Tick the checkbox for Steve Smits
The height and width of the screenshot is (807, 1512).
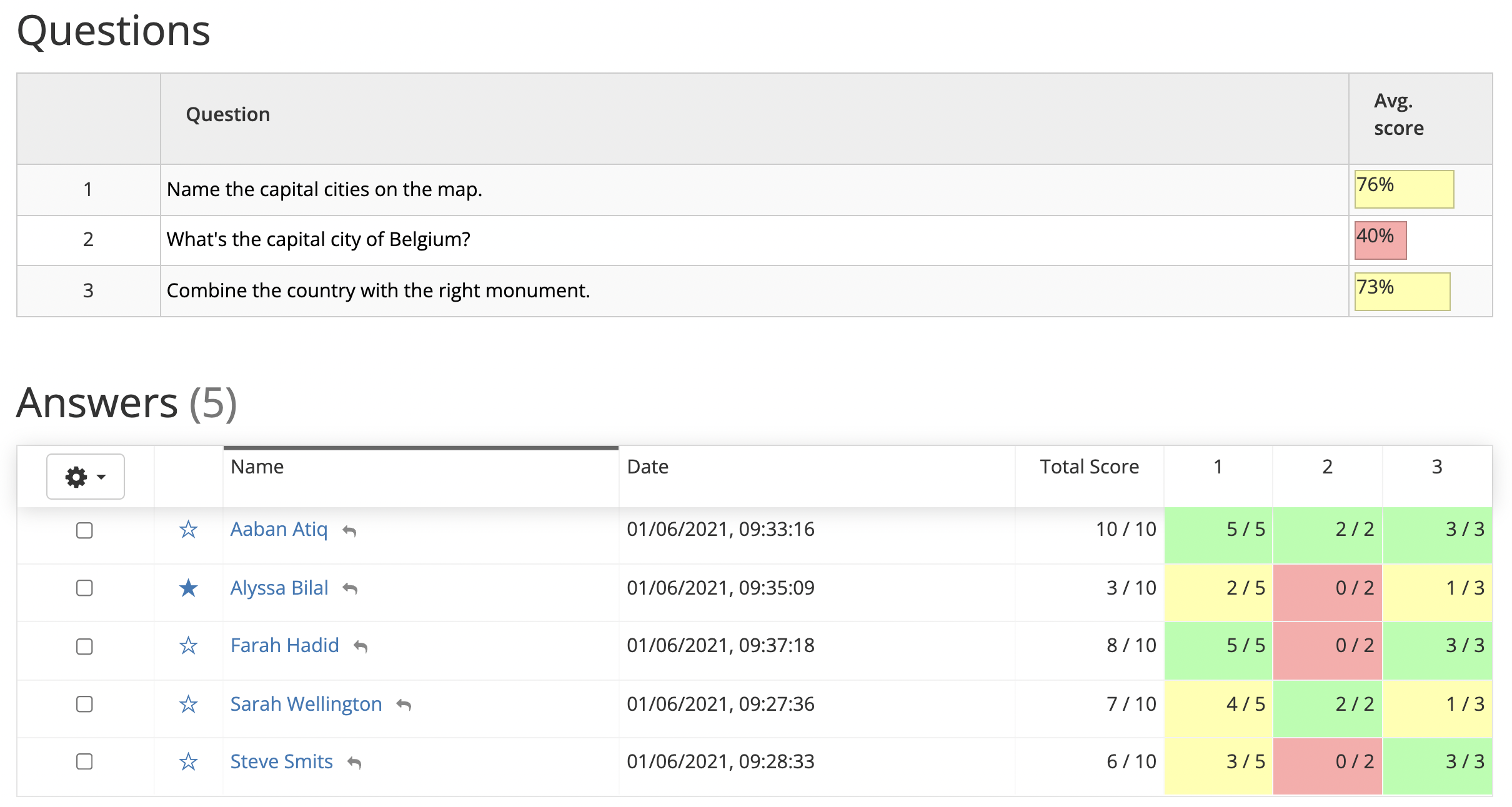pos(84,761)
